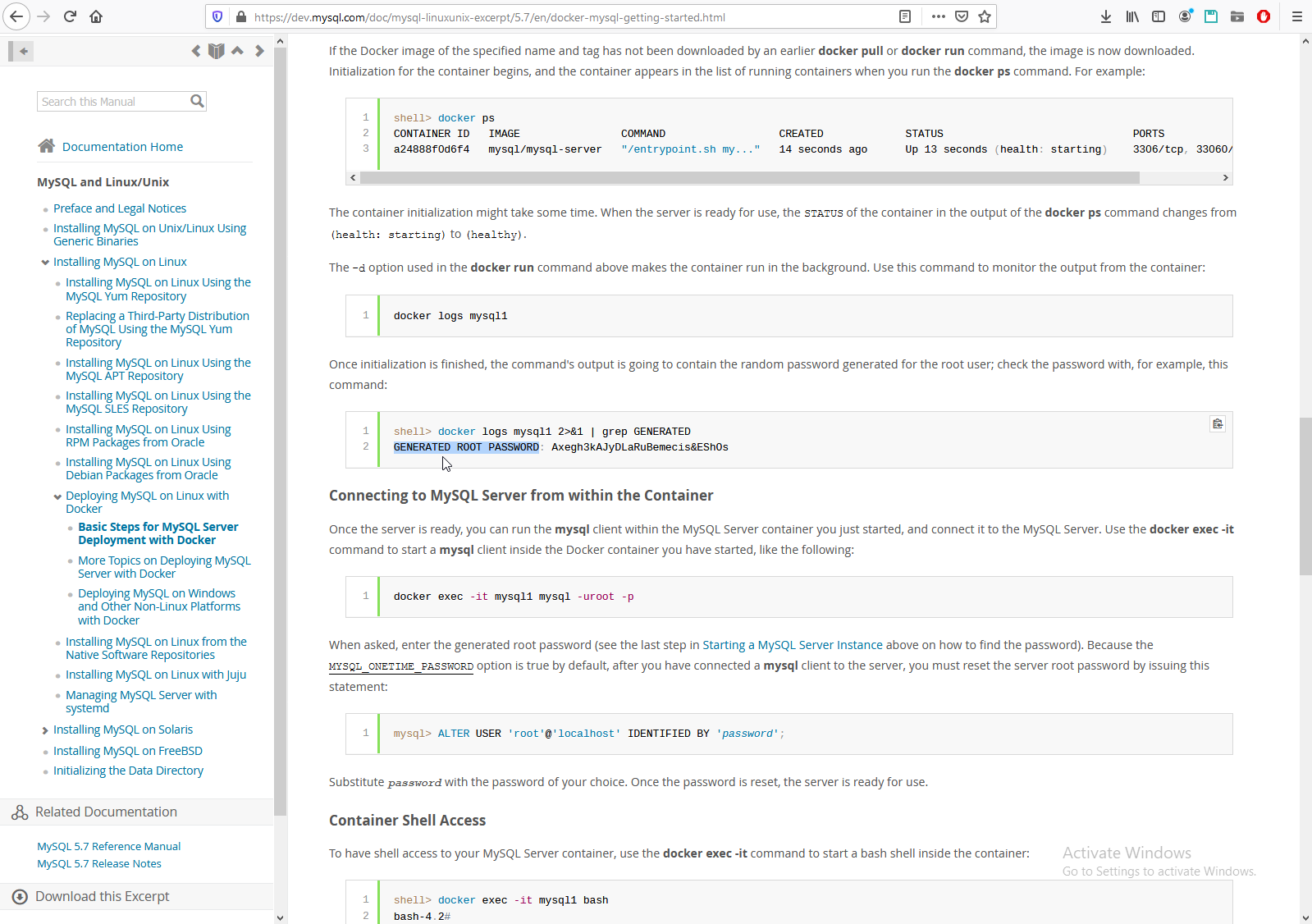Copy the grep GENERATED code snippet
Screen dimensions: 1312x924
point(1218,423)
